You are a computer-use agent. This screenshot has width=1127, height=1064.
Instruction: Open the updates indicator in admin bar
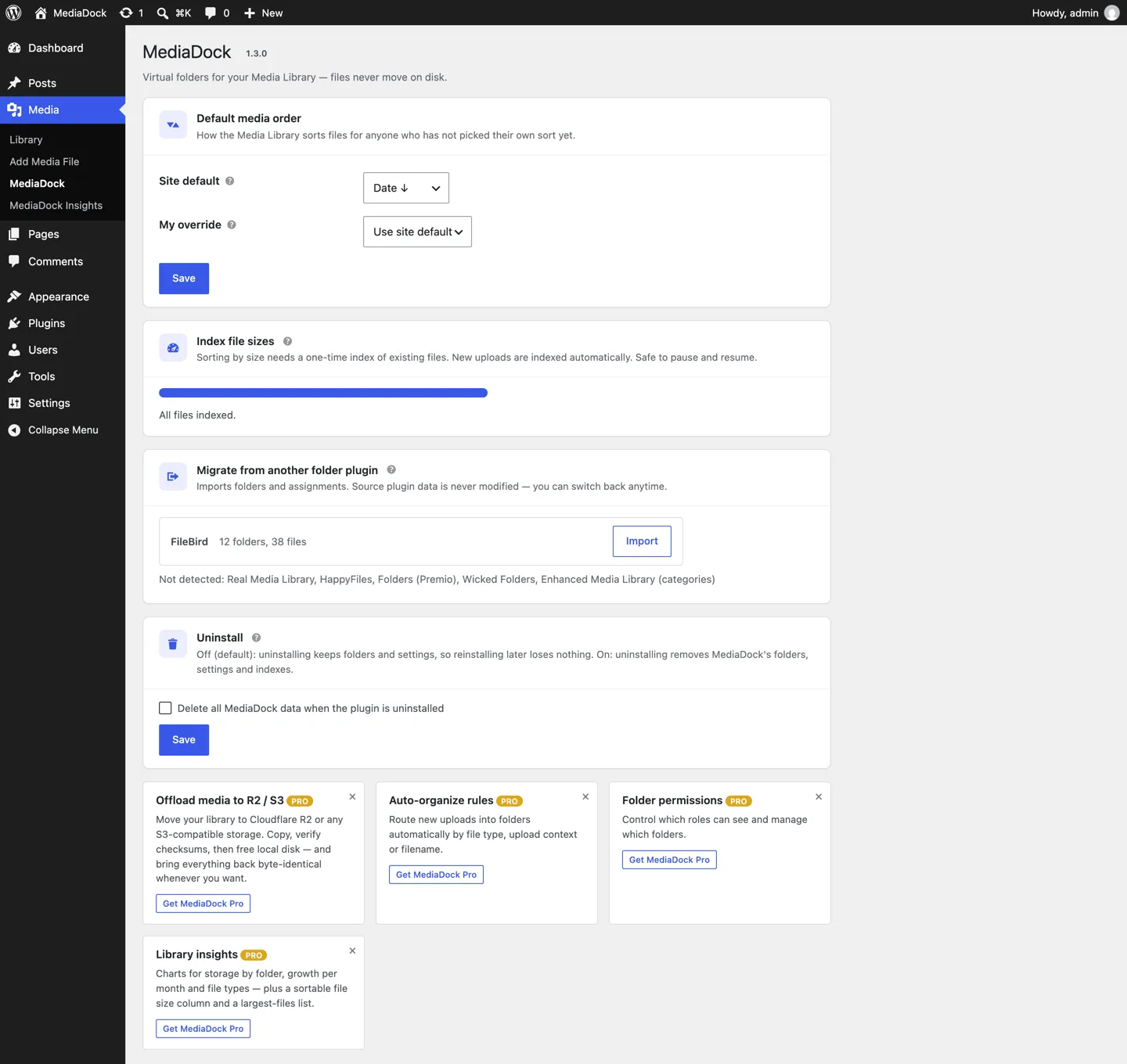click(x=131, y=13)
